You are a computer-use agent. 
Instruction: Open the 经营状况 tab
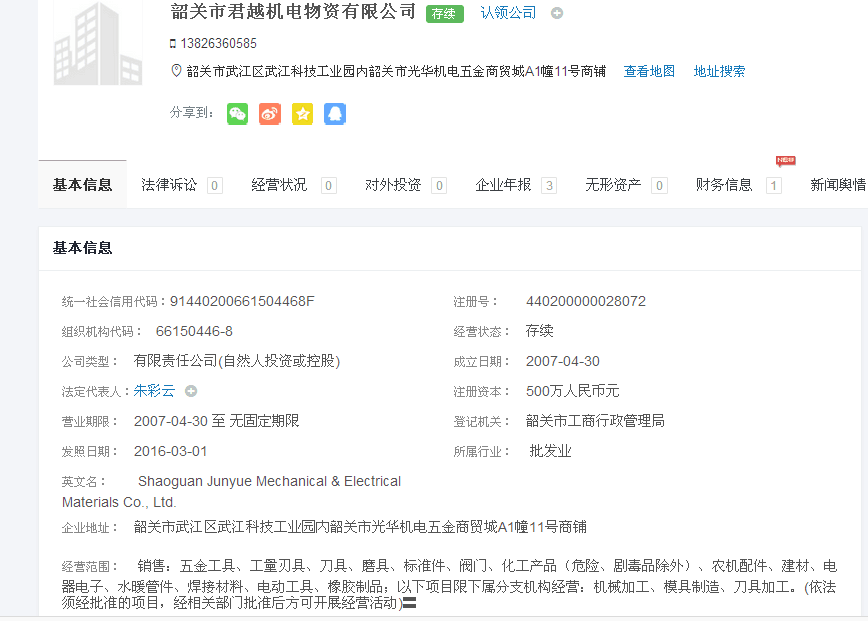[x=279, y=185]
